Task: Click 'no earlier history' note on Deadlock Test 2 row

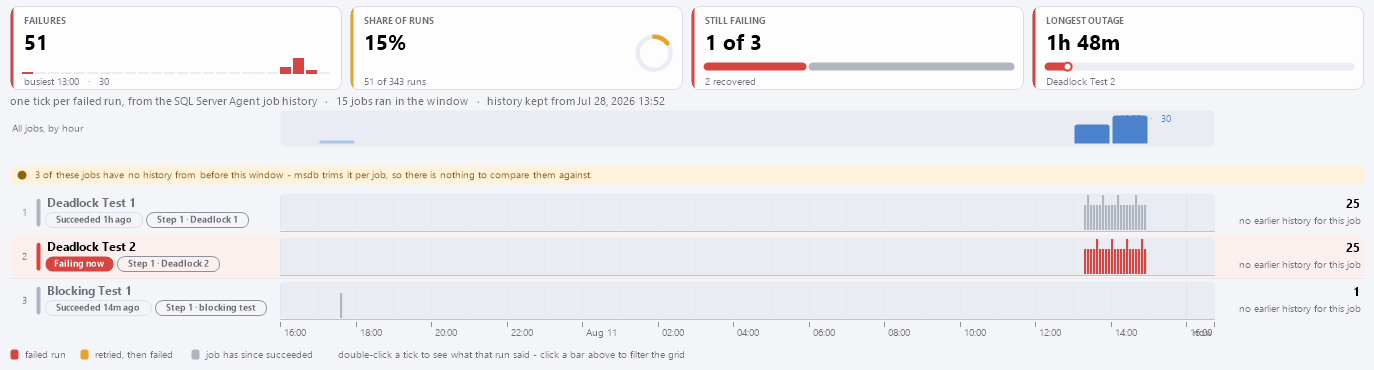Action: [x=1299, y=265]
